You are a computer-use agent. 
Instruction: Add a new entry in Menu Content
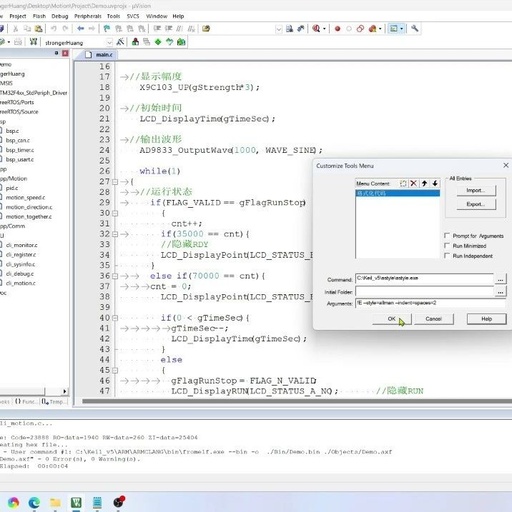[x=403, y=183]
